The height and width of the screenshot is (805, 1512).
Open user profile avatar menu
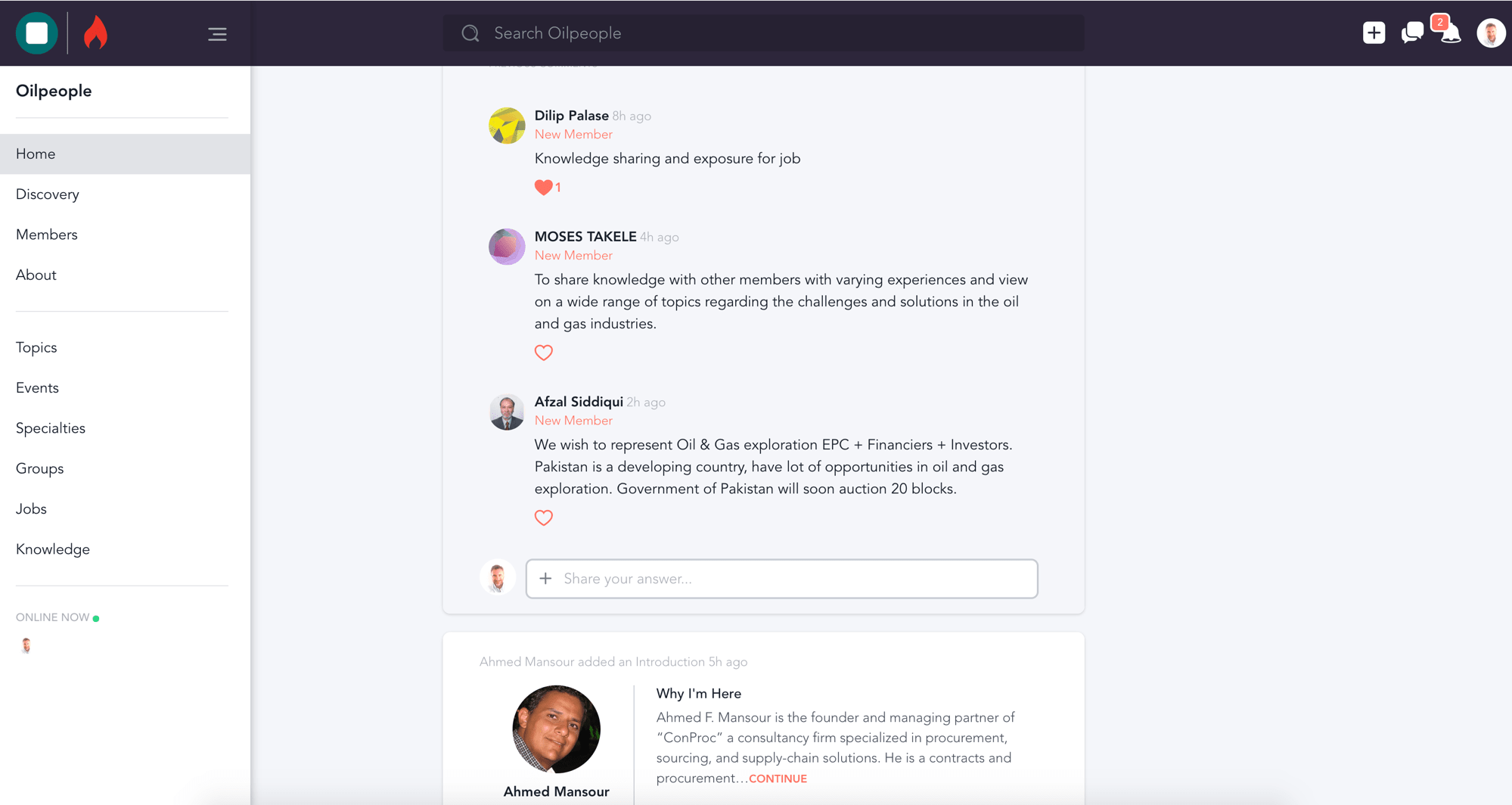pos(1490,33)
